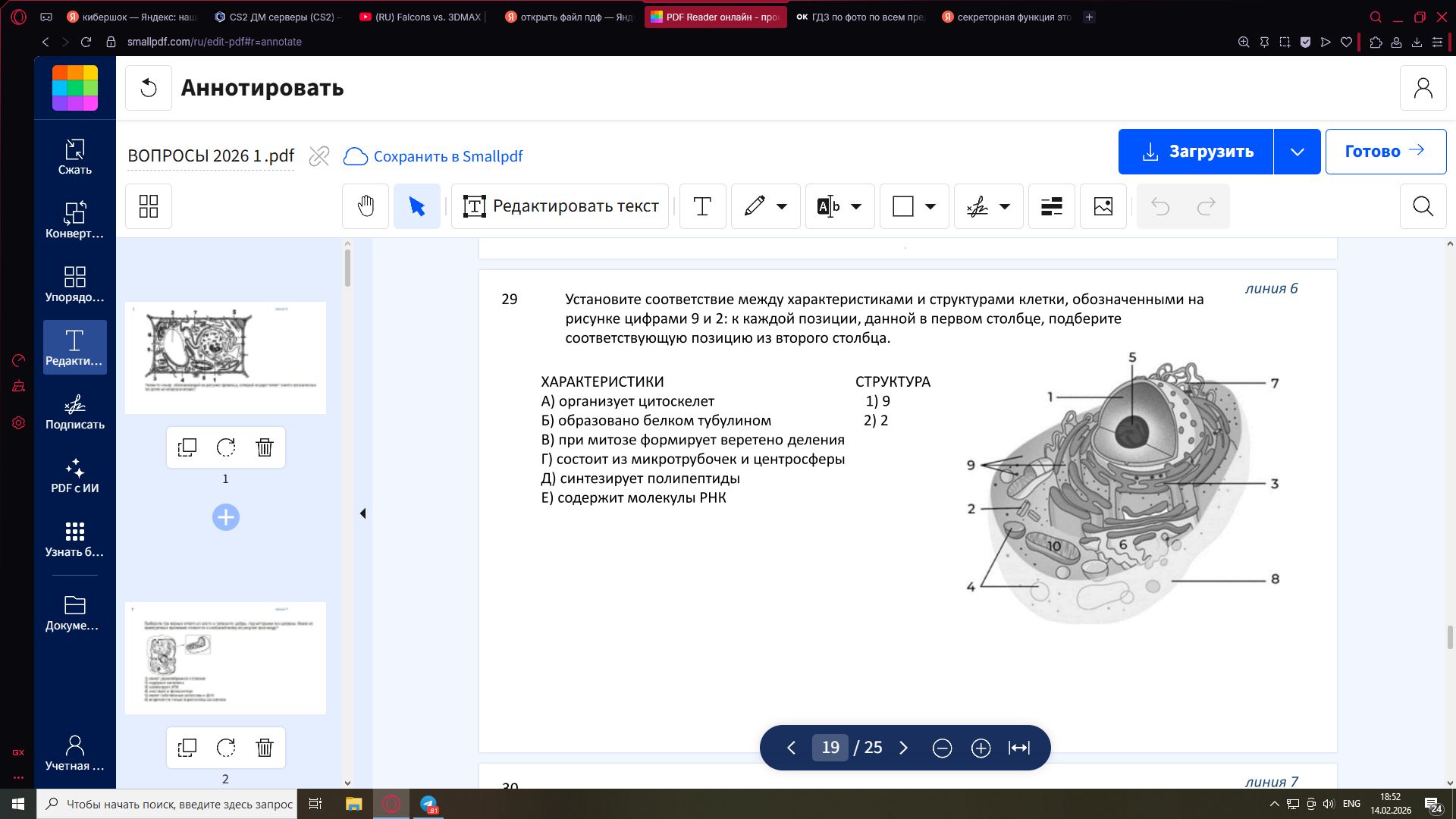Click the page number input field
This screenshot has height=819, width=1456.
[830, 748]
